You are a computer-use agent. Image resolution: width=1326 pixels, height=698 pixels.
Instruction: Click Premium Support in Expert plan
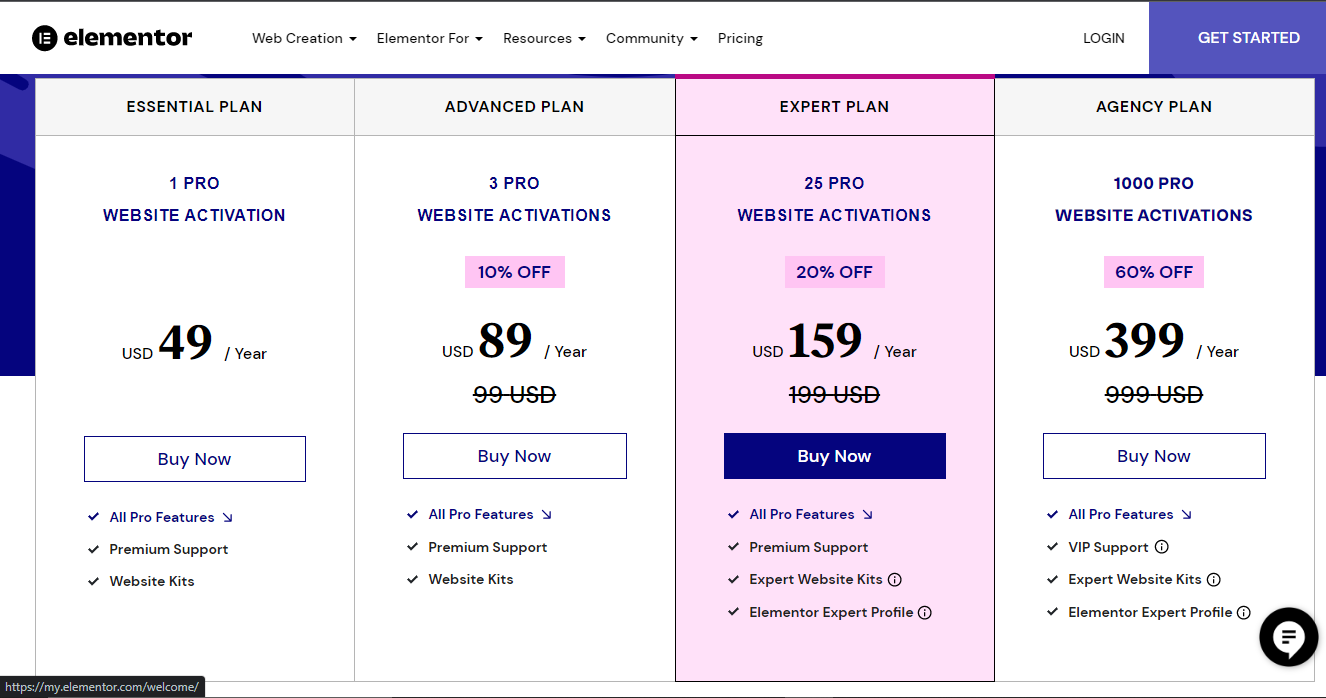pyautogui.click(x=809, y=547)
